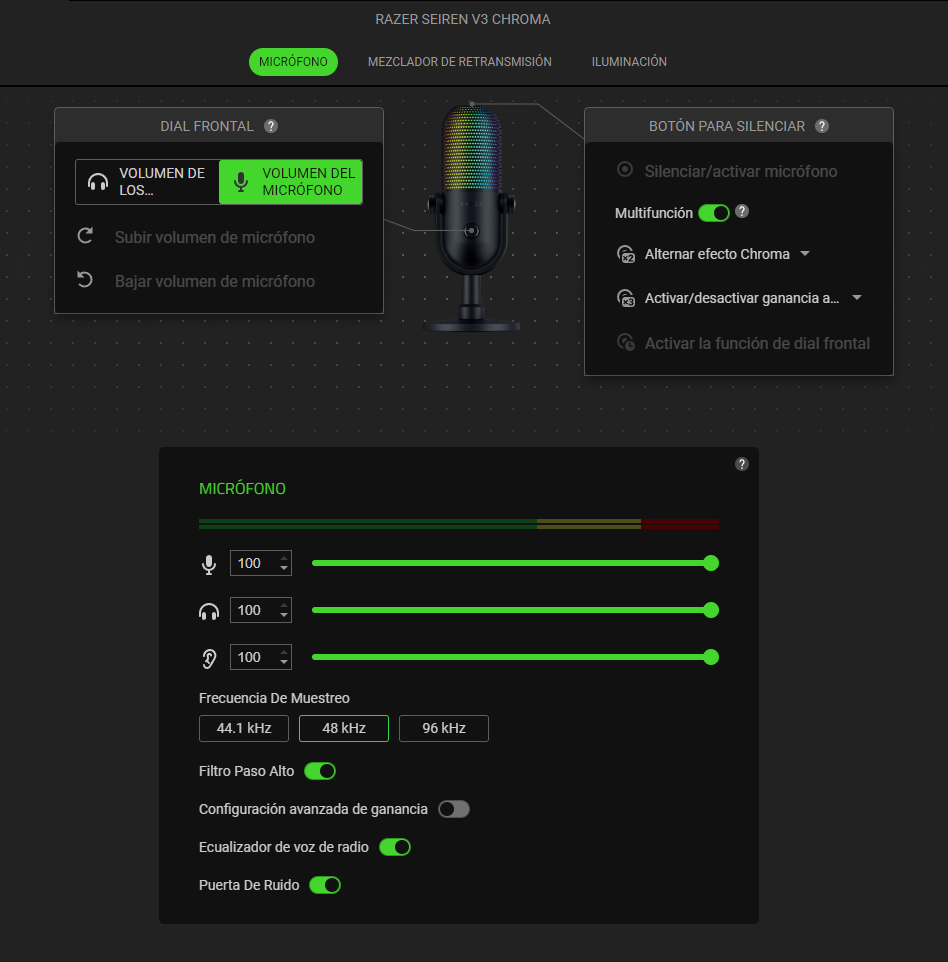
Task: Click the microphone volume slider handle
Action: point(711,563)
